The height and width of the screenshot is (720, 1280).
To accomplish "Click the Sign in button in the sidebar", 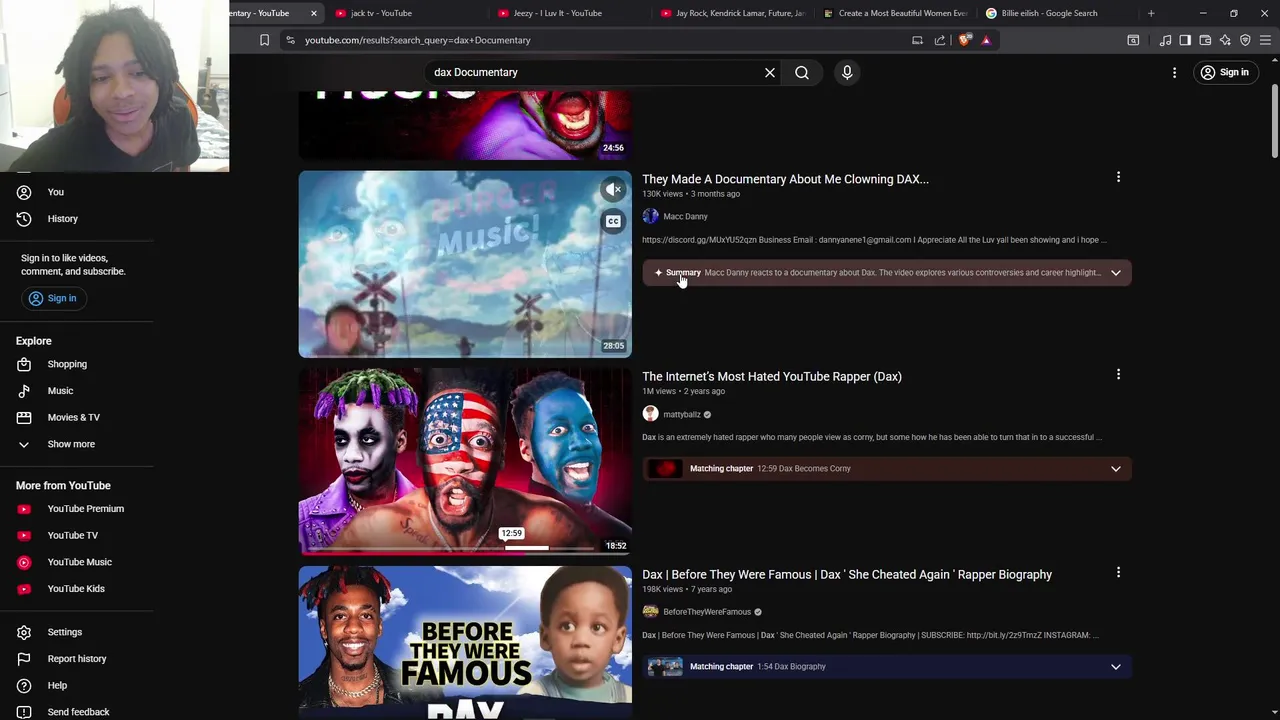I will tap(52, 298).
